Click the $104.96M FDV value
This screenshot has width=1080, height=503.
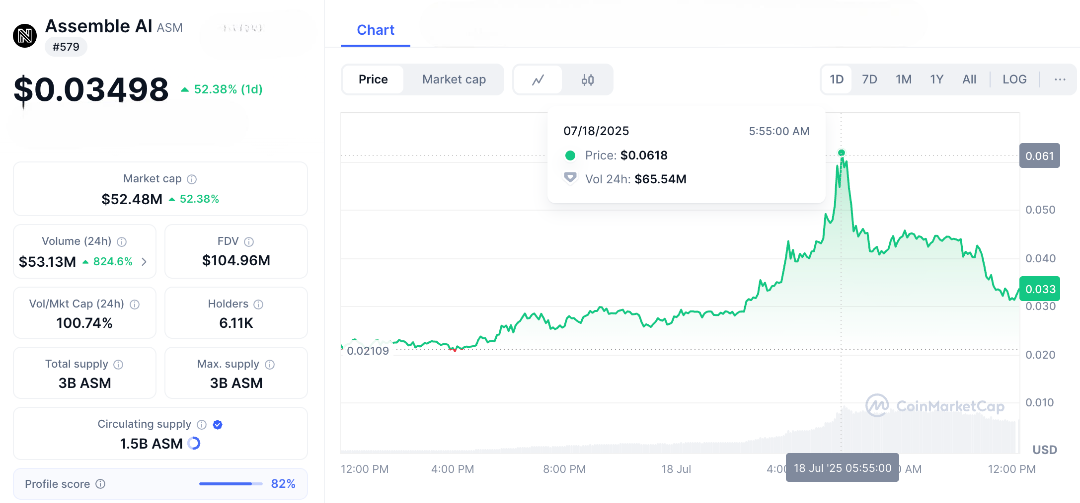[236, 260]
